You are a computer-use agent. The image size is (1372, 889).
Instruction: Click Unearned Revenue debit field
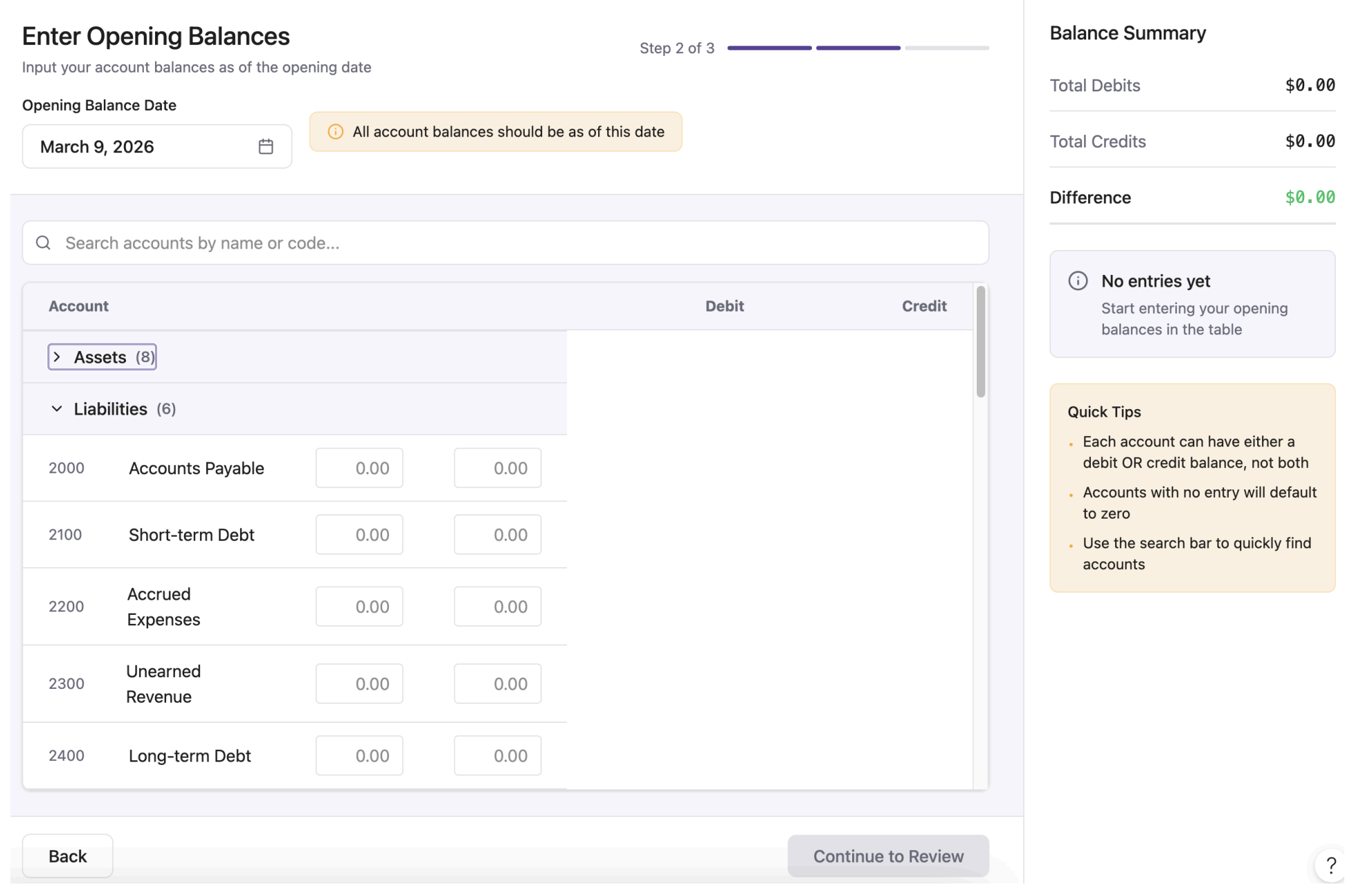tap(359, 684)
